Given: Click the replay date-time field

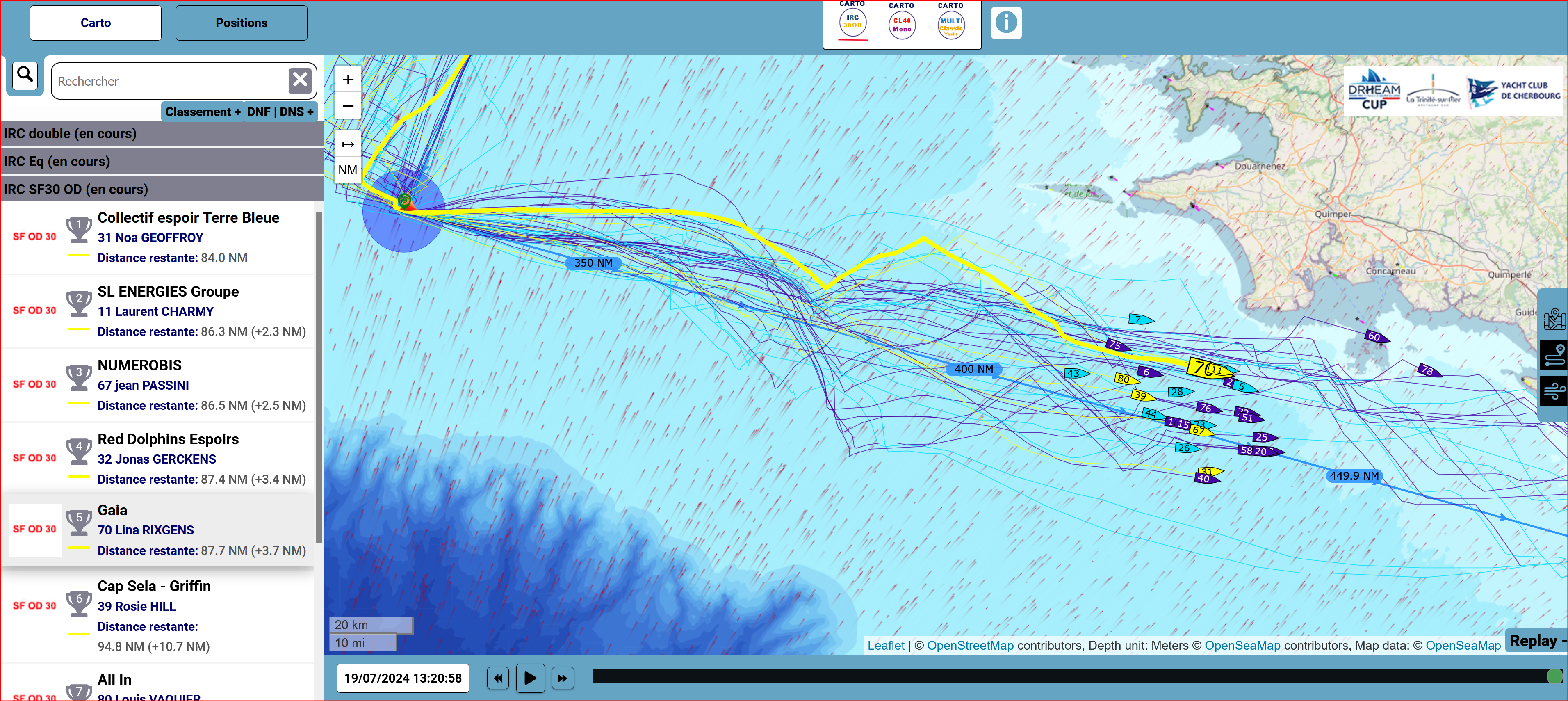Looking at the screenshot, I should coord(403,678).
